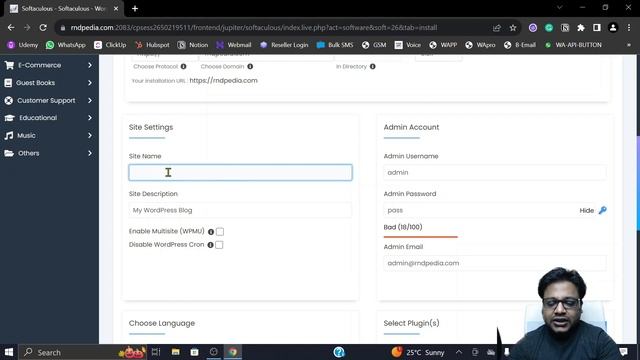The image size is (640, 360).
Task: Click the Windows taskbar Search box
Action: [83, 352]
